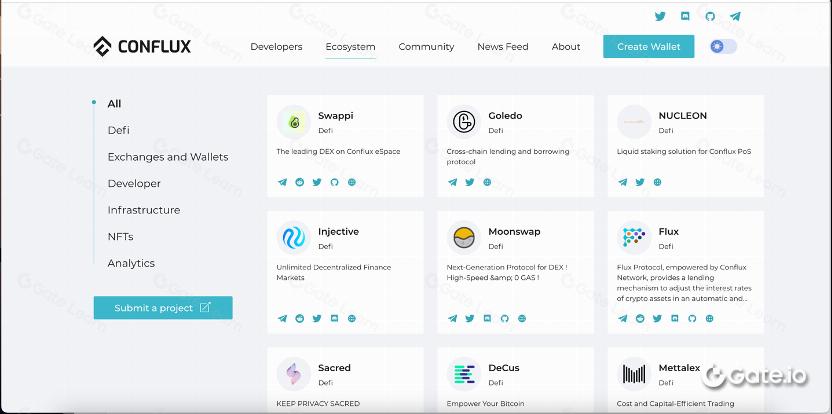Open the DeCus project logo
832x414 pixels.
(464, 374)
